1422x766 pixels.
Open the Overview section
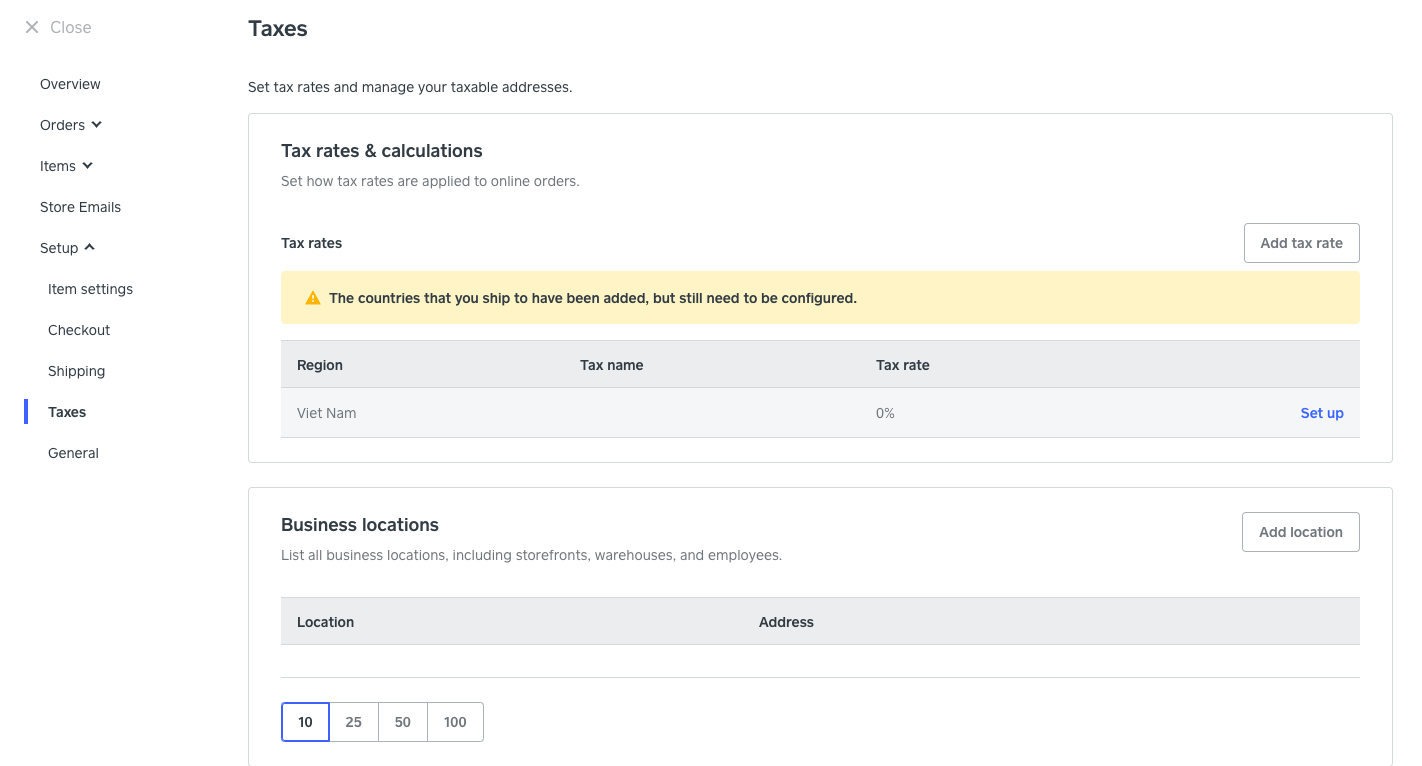70,84
